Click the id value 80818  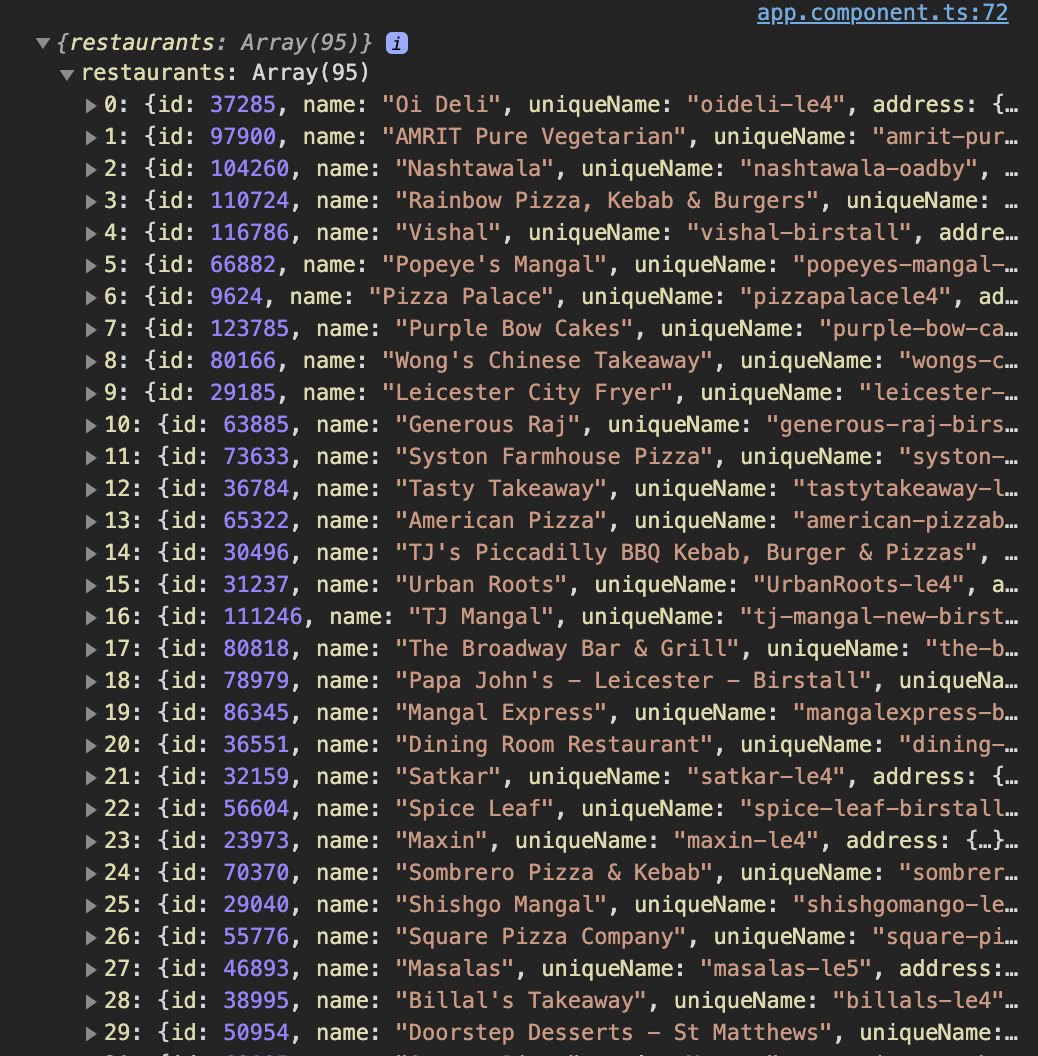(256, 649)
